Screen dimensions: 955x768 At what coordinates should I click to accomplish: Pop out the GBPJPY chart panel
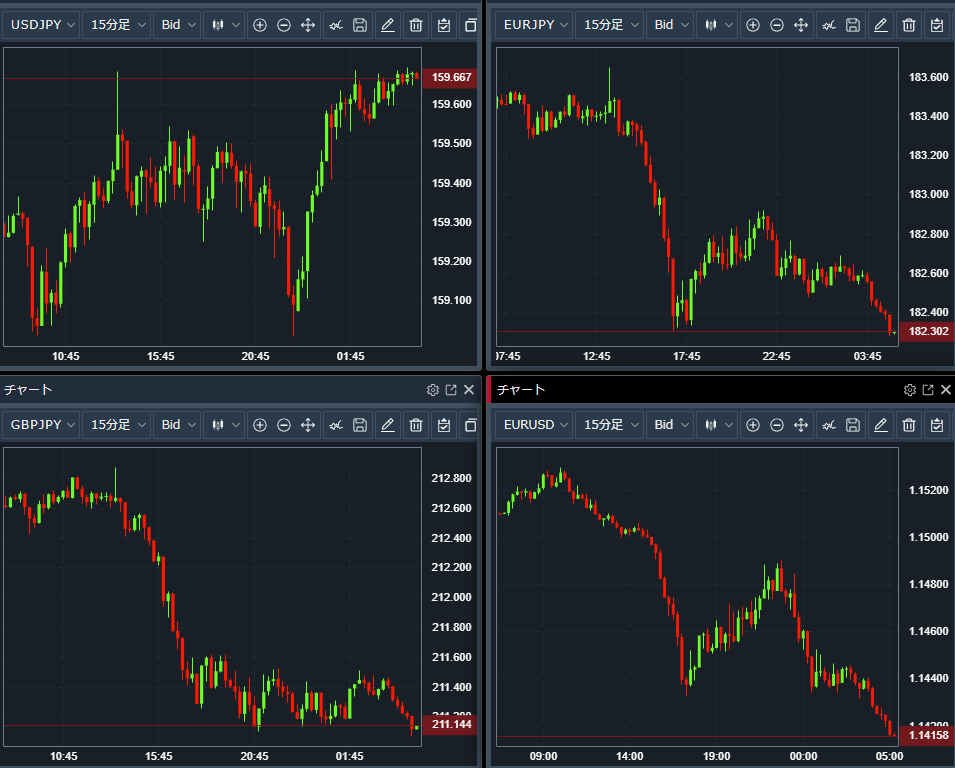click(x=451, y=390)
